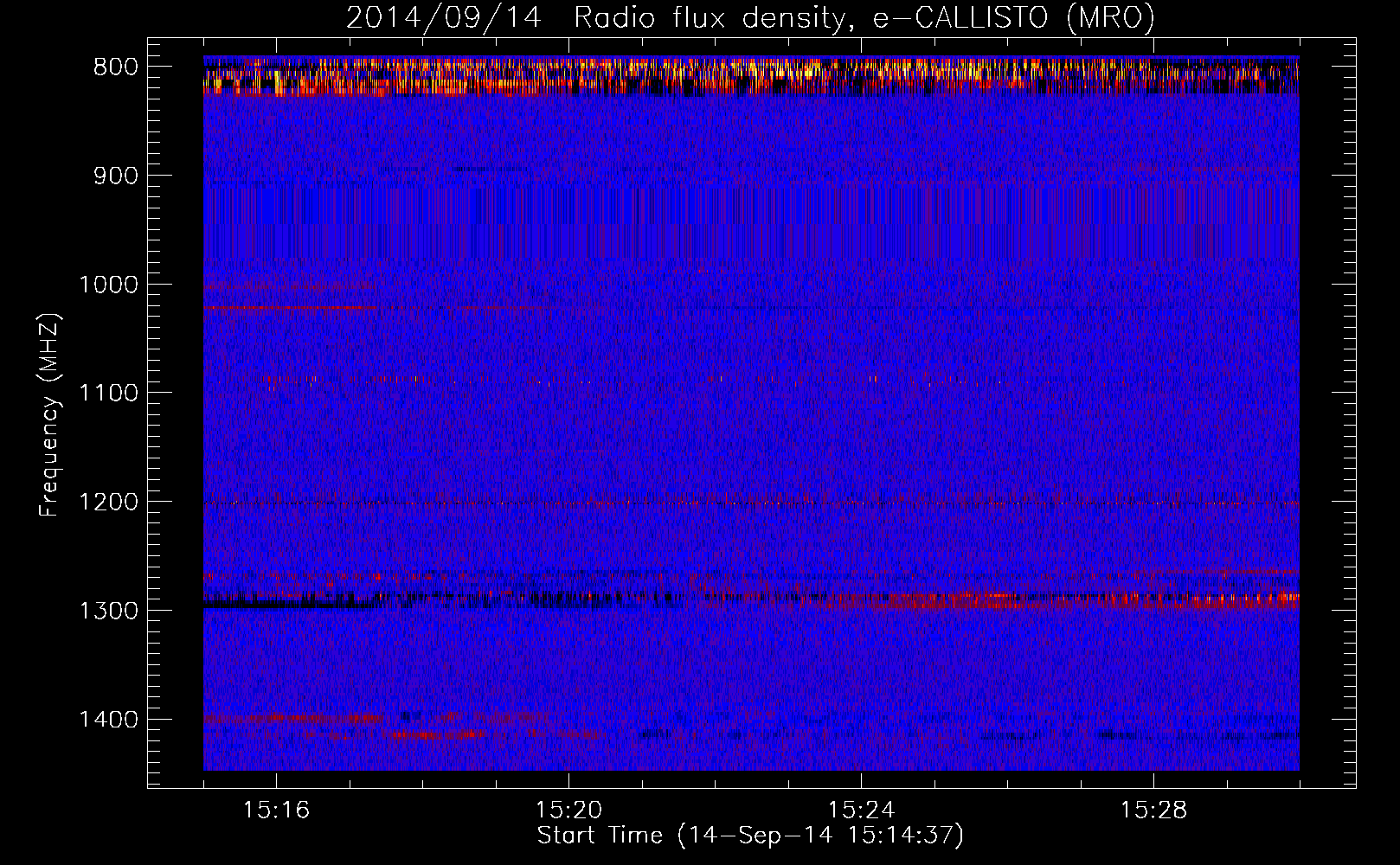1400x865 pixels.
Task: Click the 15:28 time tick label
Action: 1153,811
